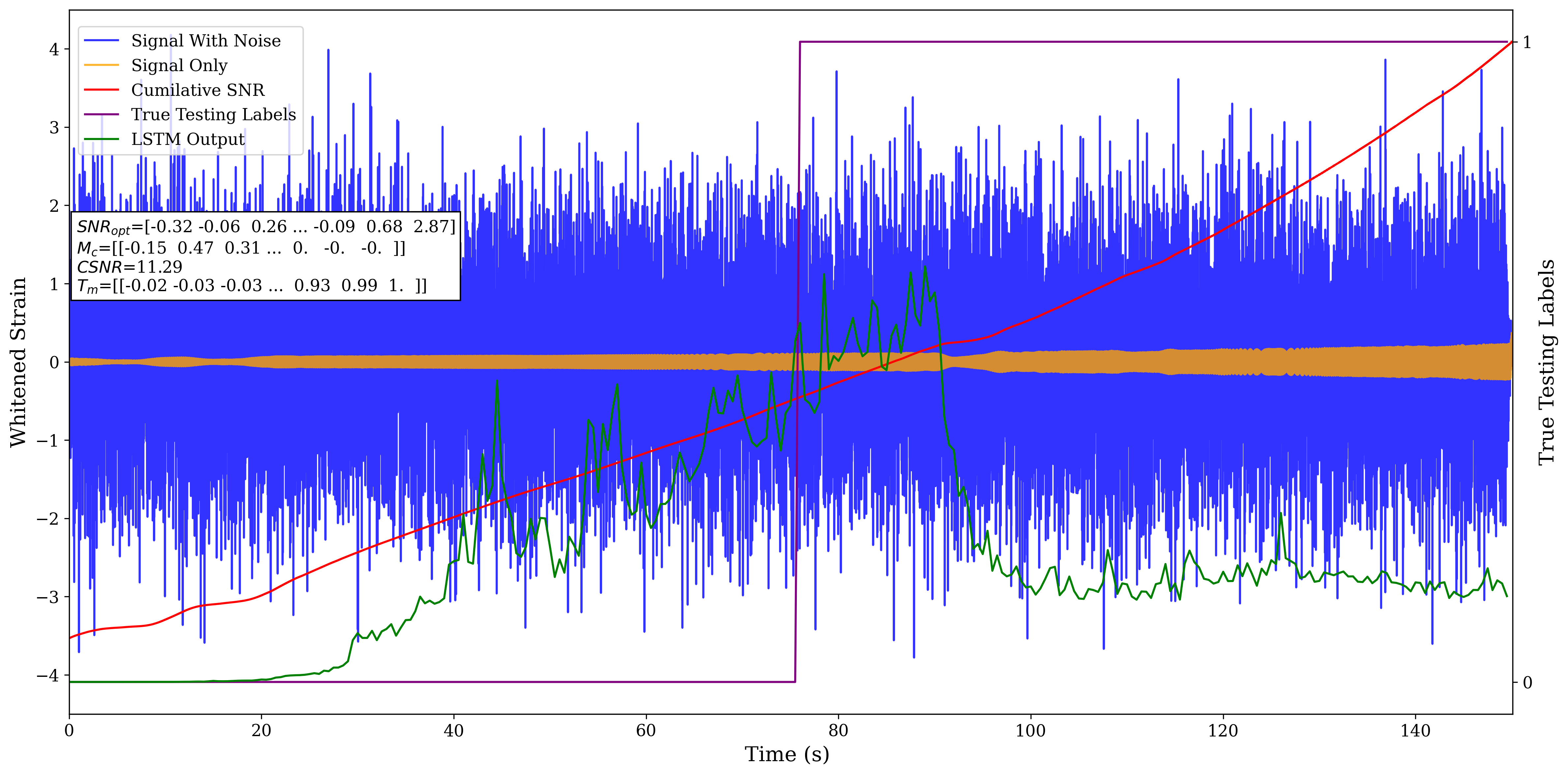Click the purple True Testing Labels legend line
Viewport: 1568px width, 775px height.
click(x=101, y=114)
